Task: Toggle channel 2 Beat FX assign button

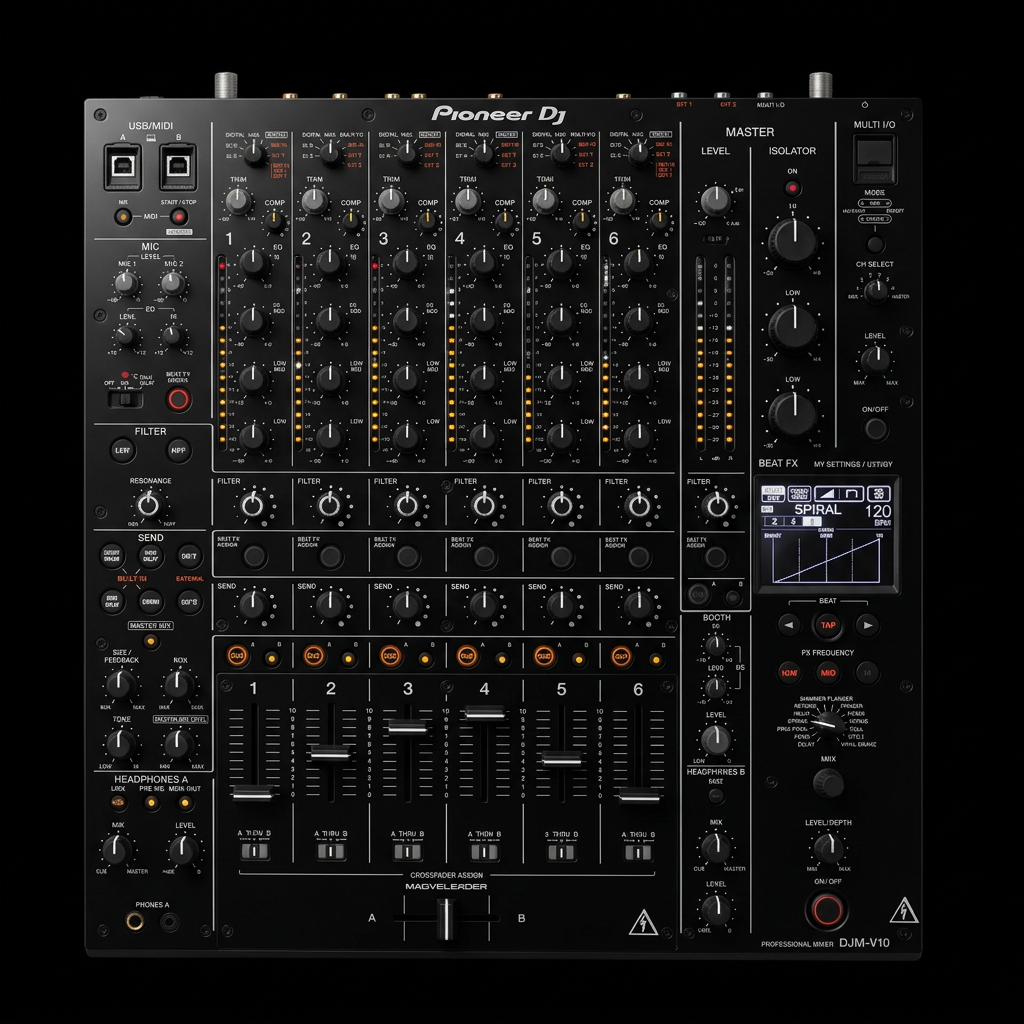Action: [330, 557]
